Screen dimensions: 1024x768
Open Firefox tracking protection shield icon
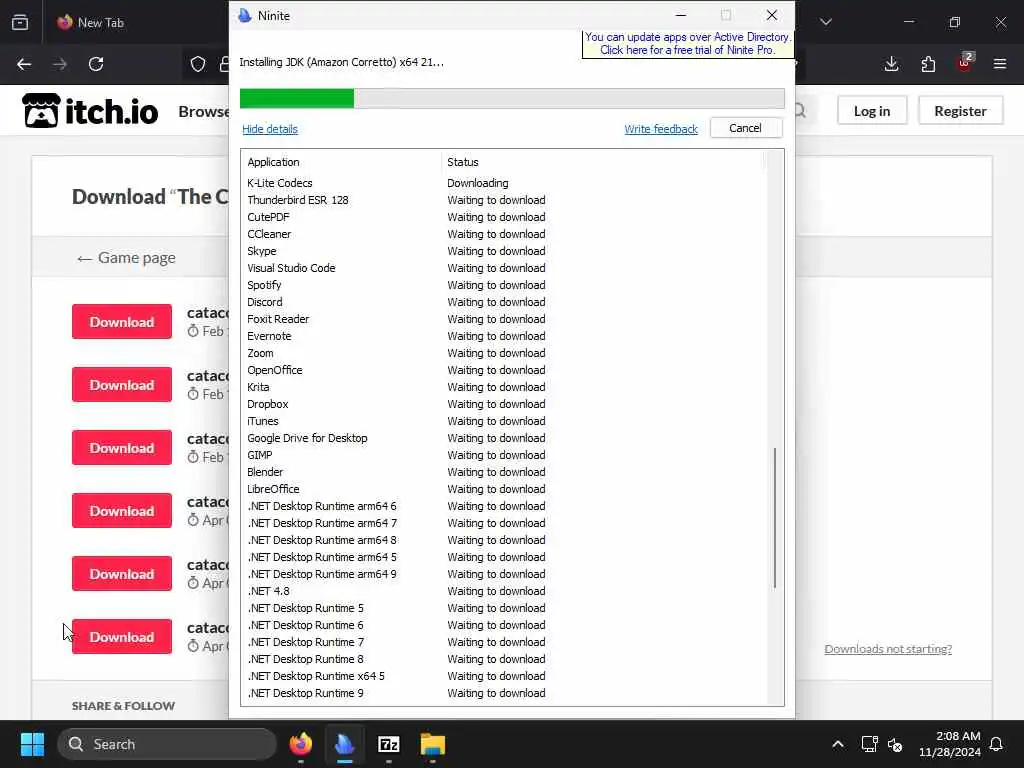coord(198,64)
